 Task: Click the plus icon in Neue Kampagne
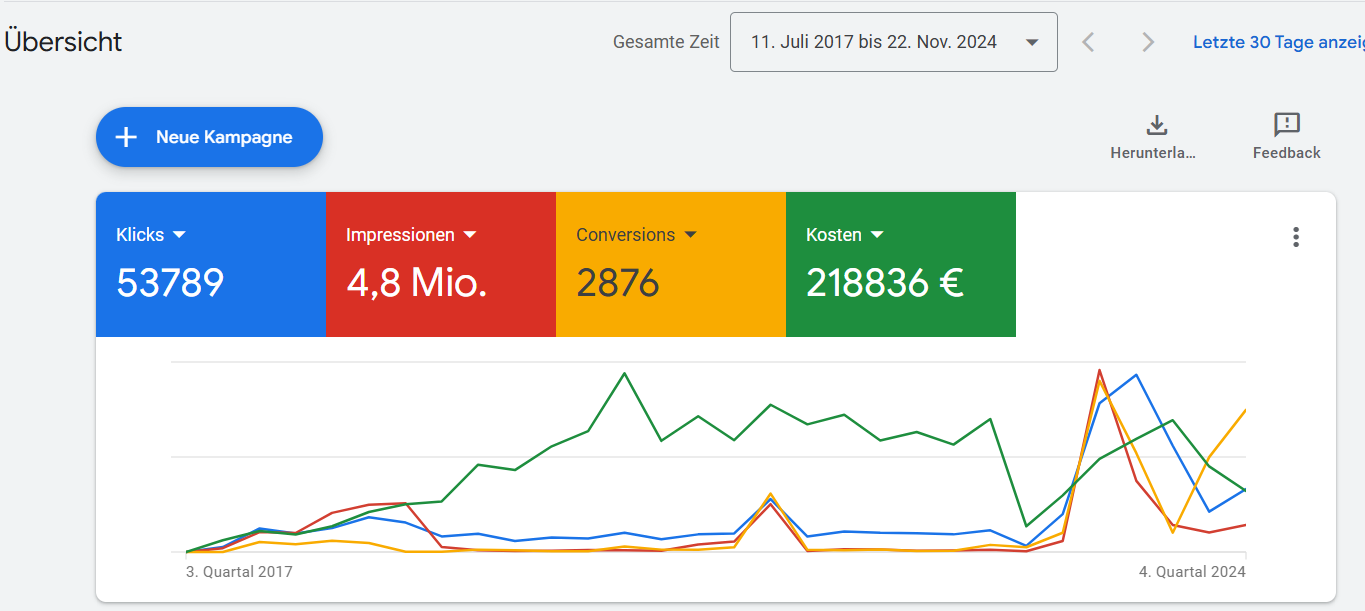point(126,137)
